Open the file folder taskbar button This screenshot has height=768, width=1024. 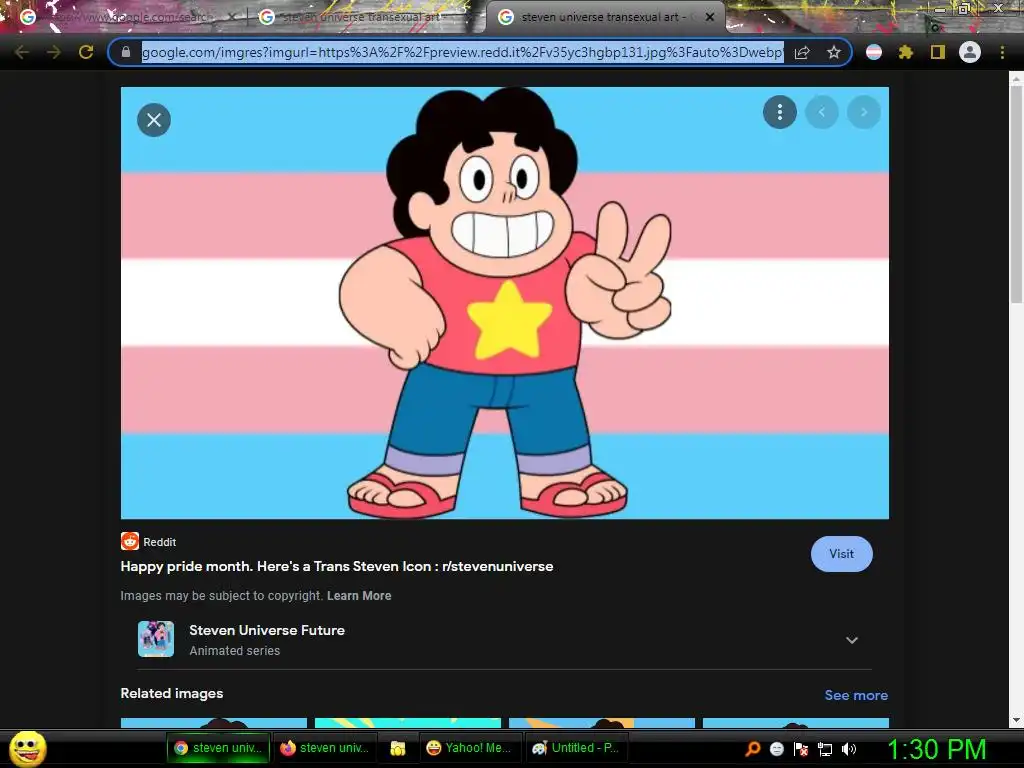pyautogui.click(x=398, y=748)
